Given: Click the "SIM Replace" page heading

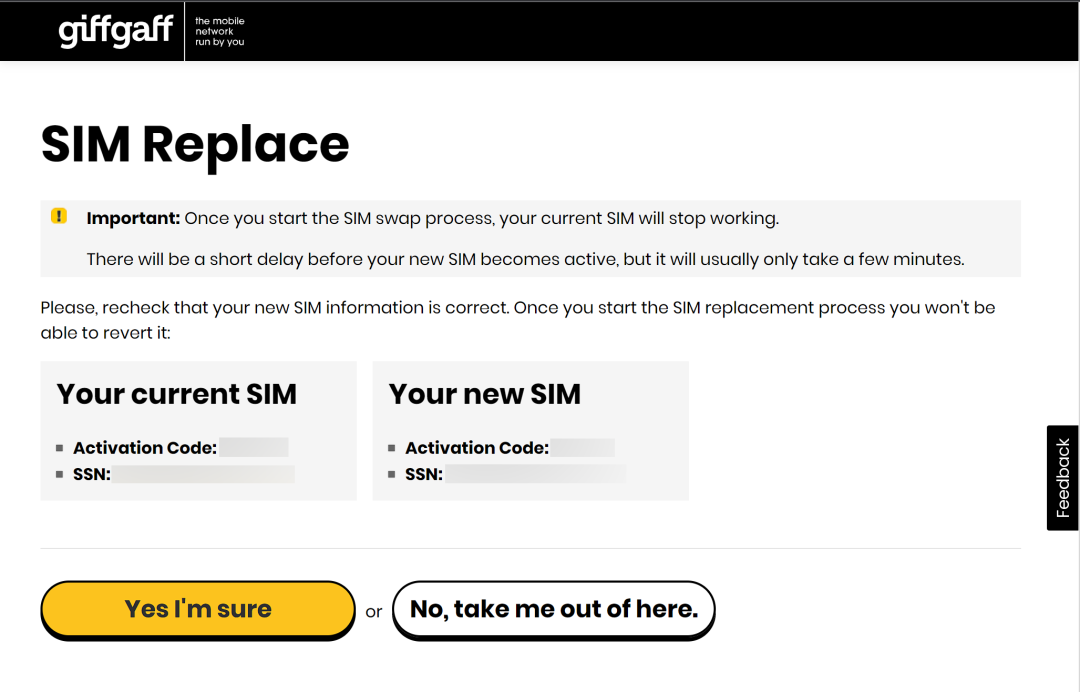Looking at the screenshot, I should pyautogui.click(x=195, y=144).
